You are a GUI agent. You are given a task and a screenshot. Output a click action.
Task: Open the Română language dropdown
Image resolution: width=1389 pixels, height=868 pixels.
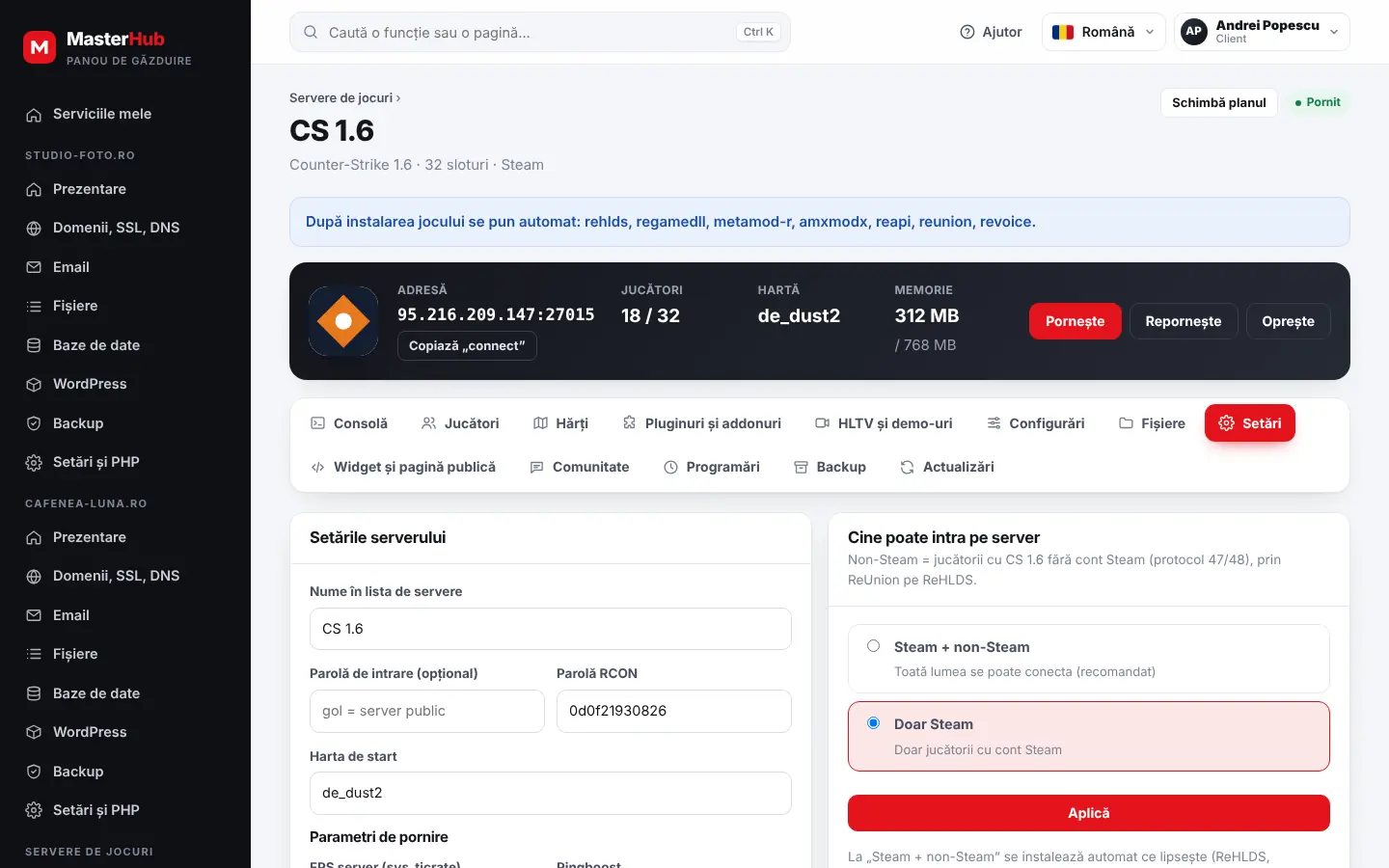(x=1103, y=32)
